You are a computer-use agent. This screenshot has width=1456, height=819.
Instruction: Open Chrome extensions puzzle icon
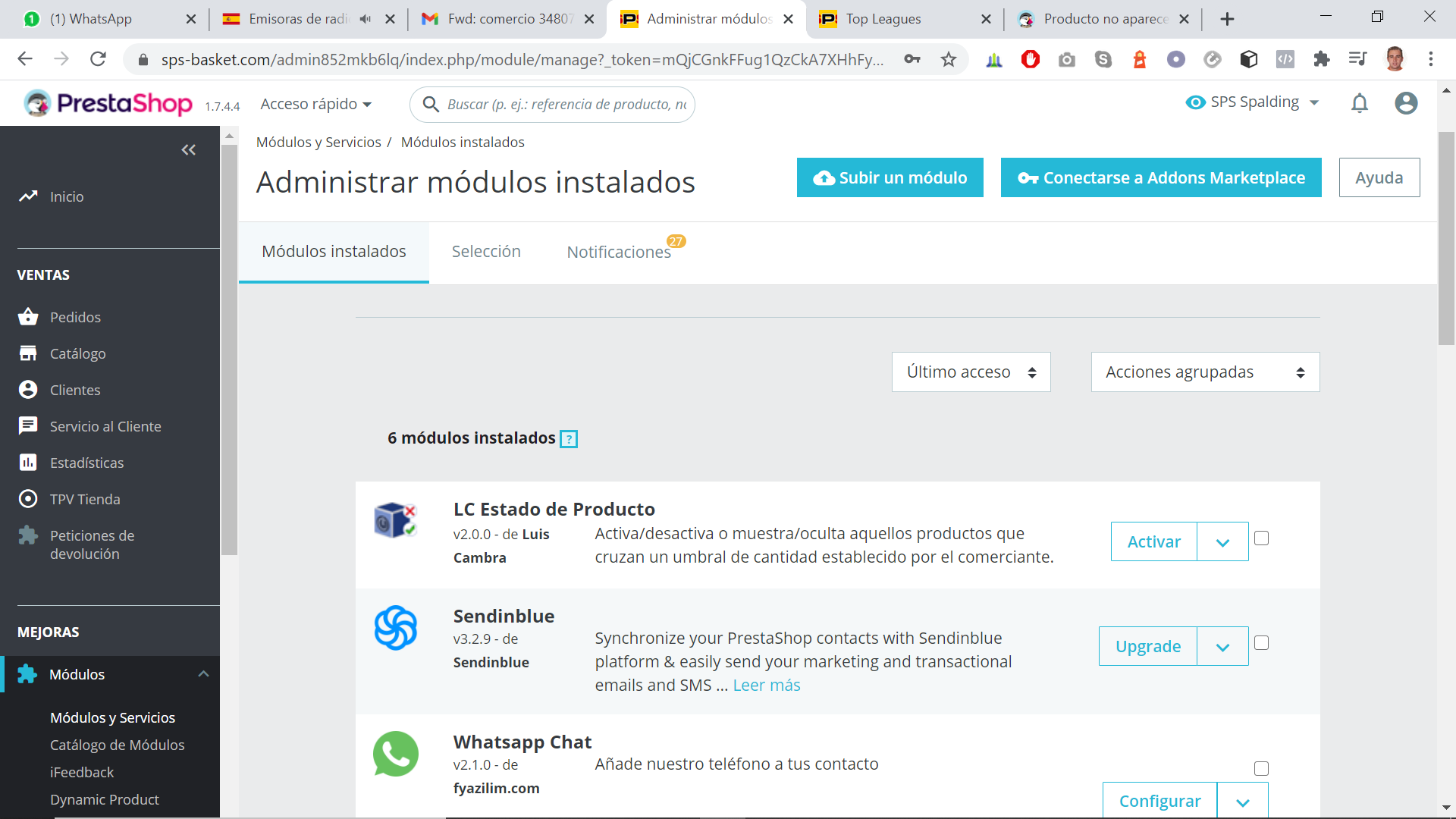[1322, 60]
